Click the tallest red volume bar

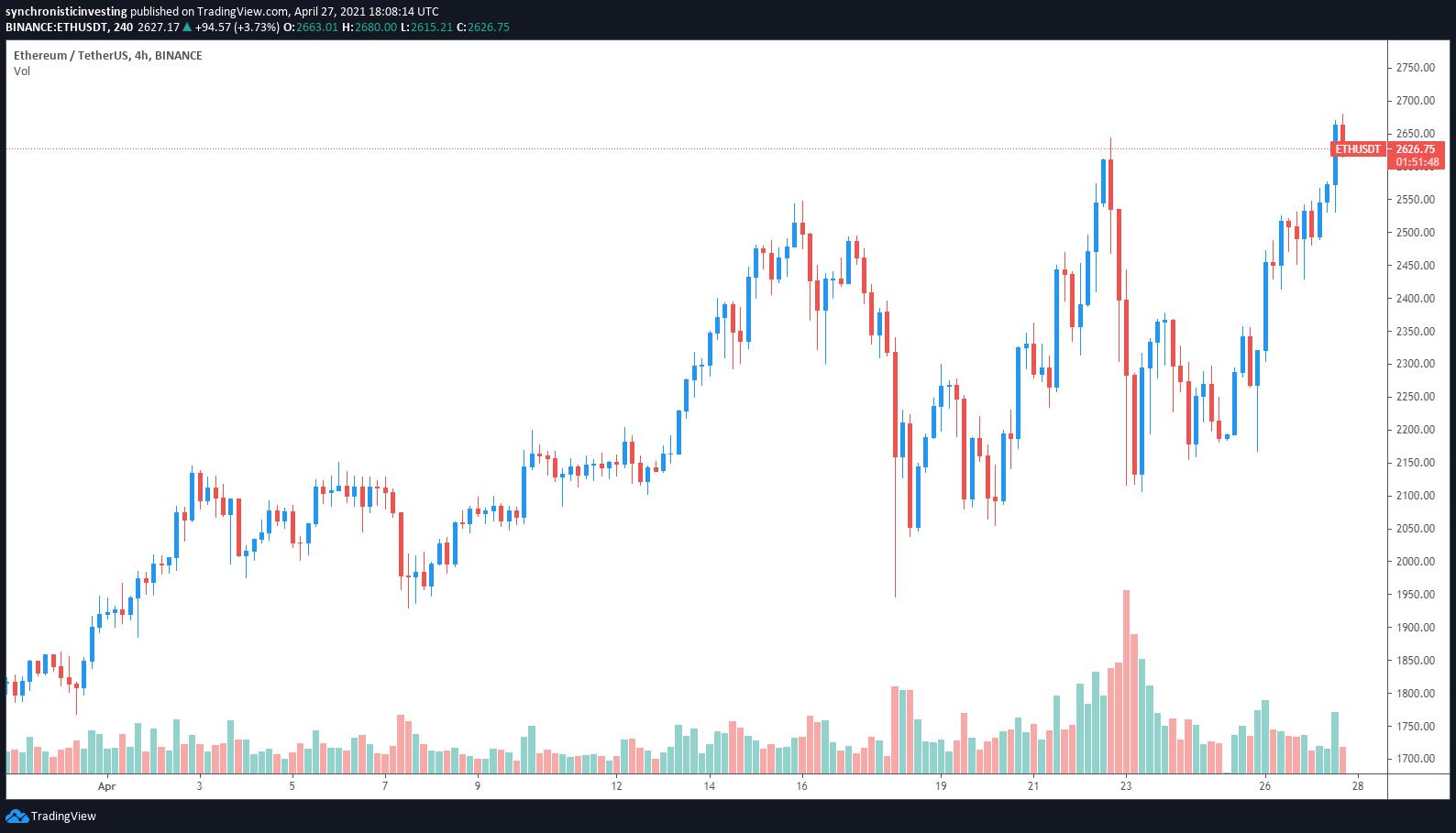[x=1126, y=682]
